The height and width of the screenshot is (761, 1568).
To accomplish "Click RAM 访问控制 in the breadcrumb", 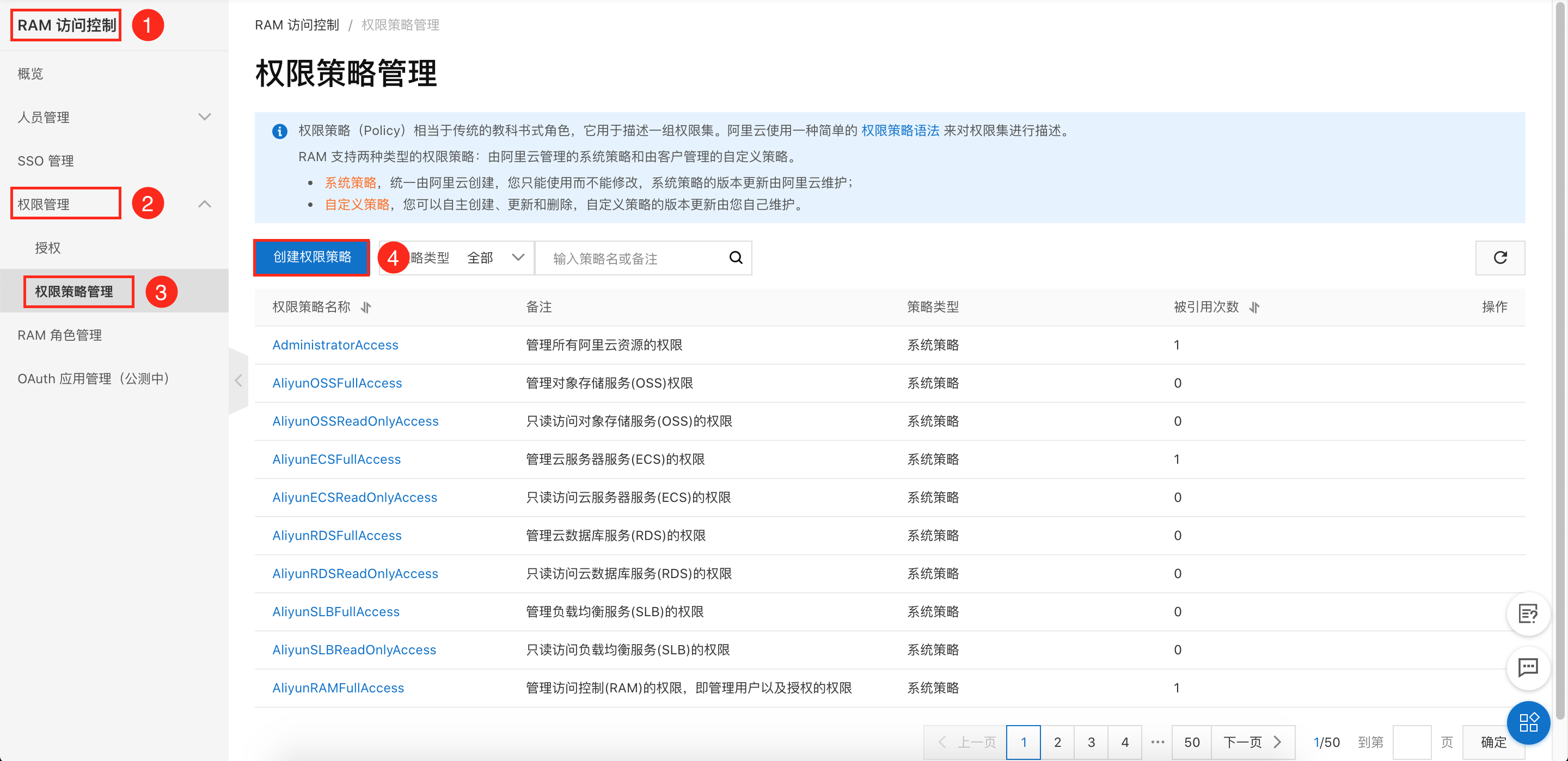I will click(296, 25).
